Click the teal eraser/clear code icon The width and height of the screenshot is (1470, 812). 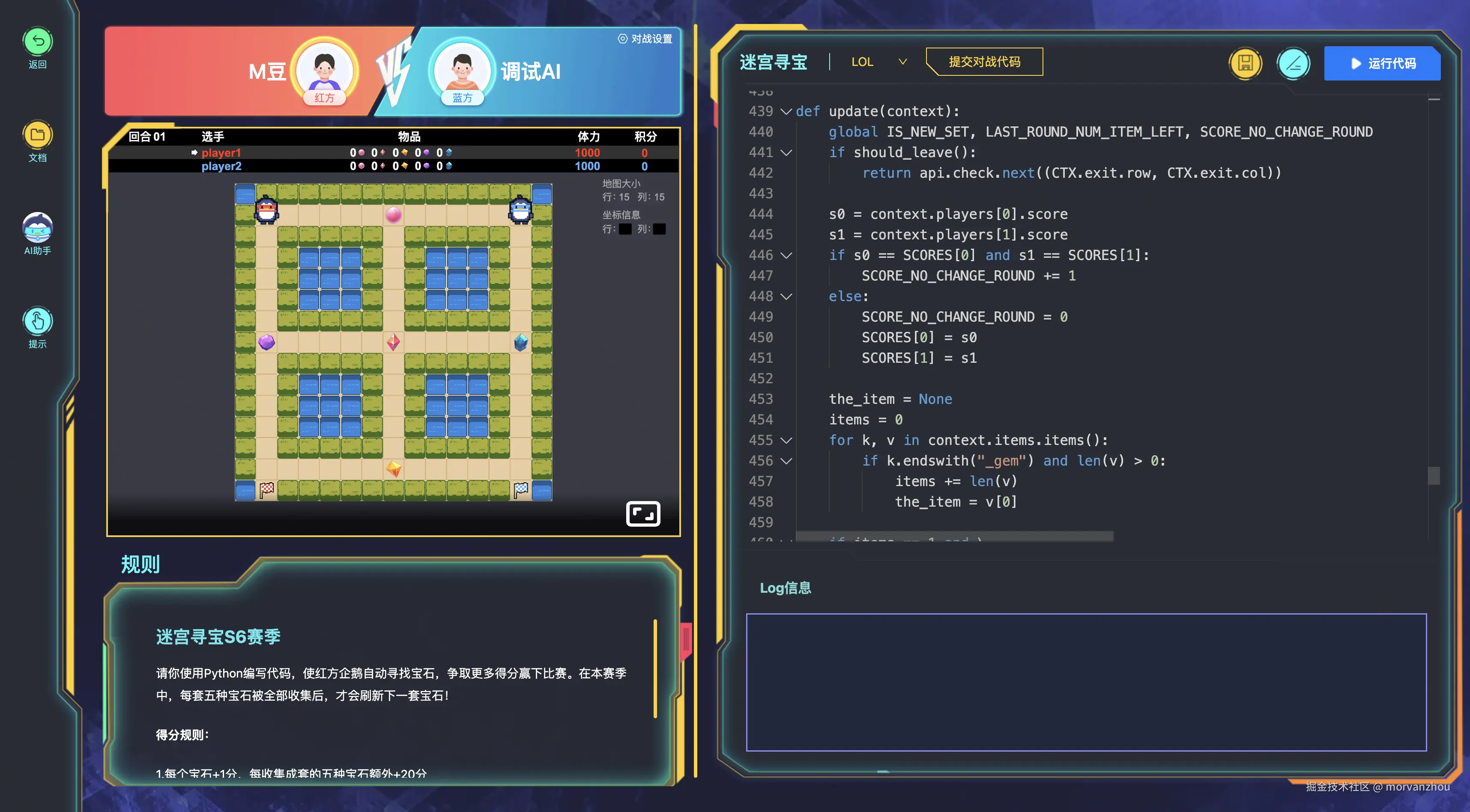[x=1293, y=63]
